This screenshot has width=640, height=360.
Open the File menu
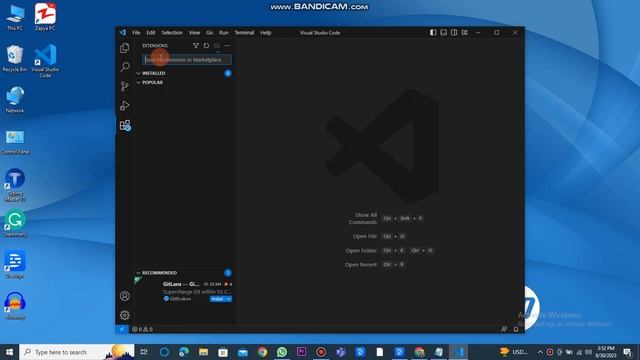pyautogui.click(x=136, y=33)
